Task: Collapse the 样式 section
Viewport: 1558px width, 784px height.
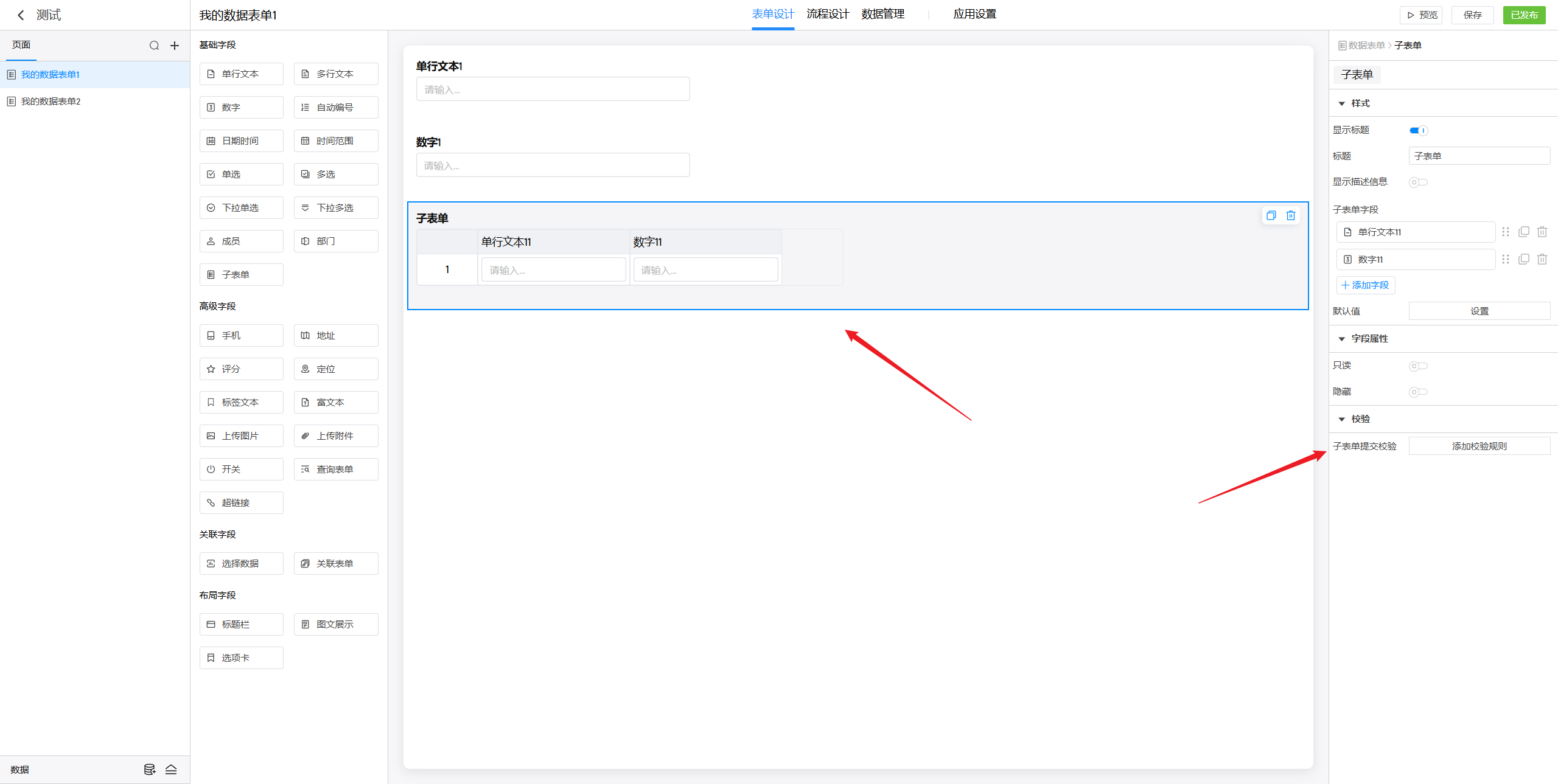Action: click(1341, 103)
